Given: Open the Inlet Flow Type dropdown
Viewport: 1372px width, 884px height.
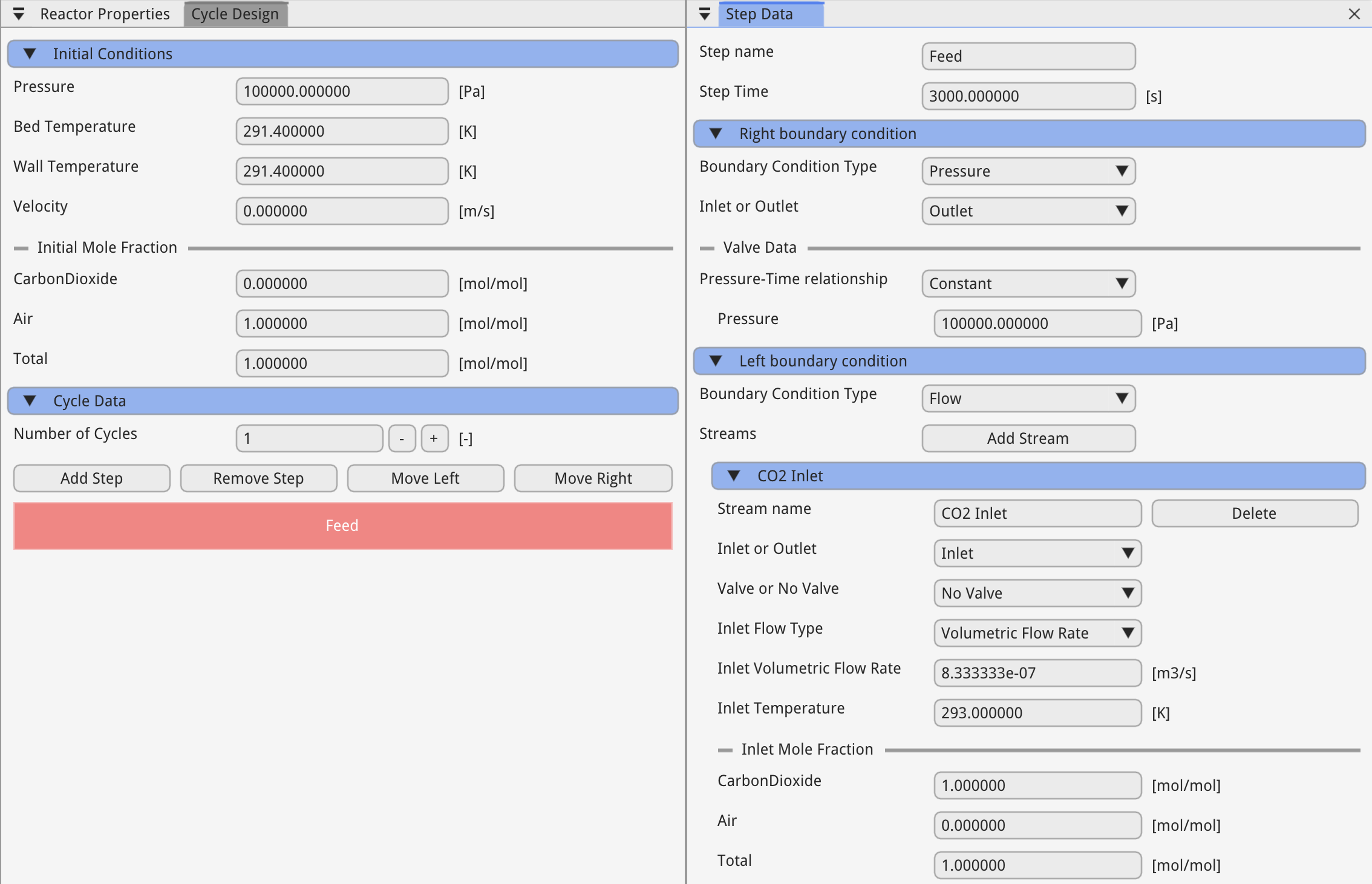Looking at the screenshot, I should click(1037, 633).
